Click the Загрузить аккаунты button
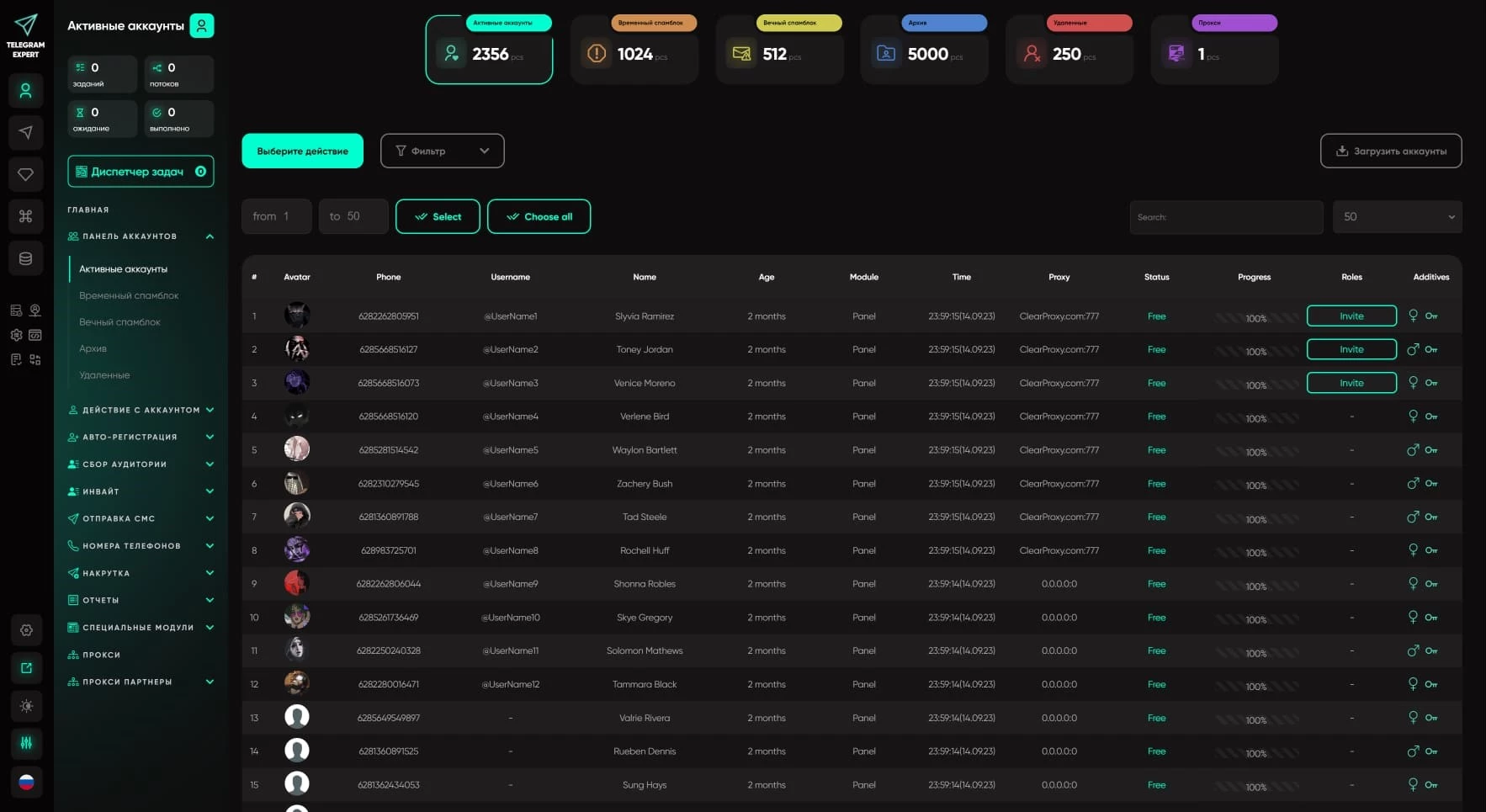The width and height of the screenshot is (1486, 812). 1390,151
